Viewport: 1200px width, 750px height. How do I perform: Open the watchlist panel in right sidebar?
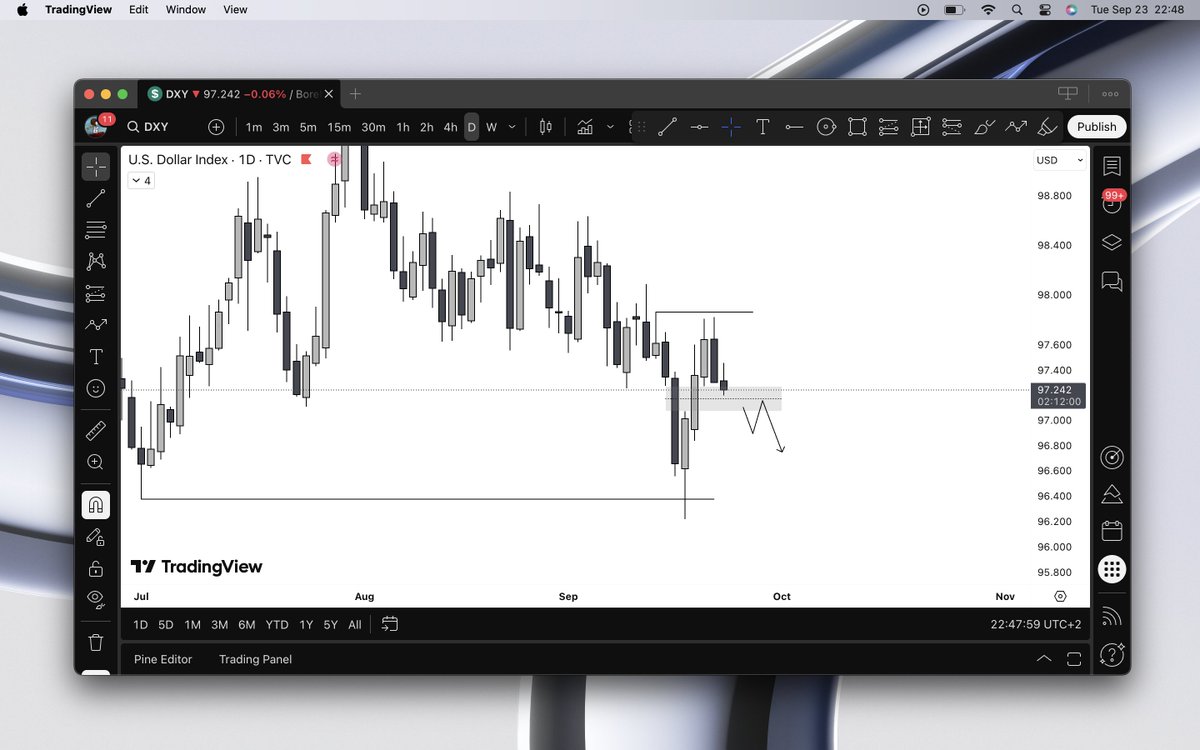pyautogui.click(x=1112, y=166)
